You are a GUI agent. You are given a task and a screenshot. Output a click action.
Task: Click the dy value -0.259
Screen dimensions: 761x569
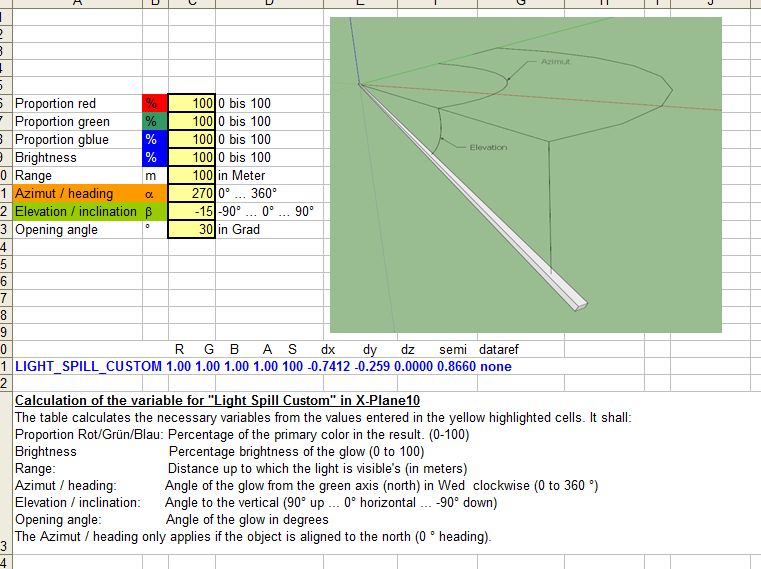point(372,366)
